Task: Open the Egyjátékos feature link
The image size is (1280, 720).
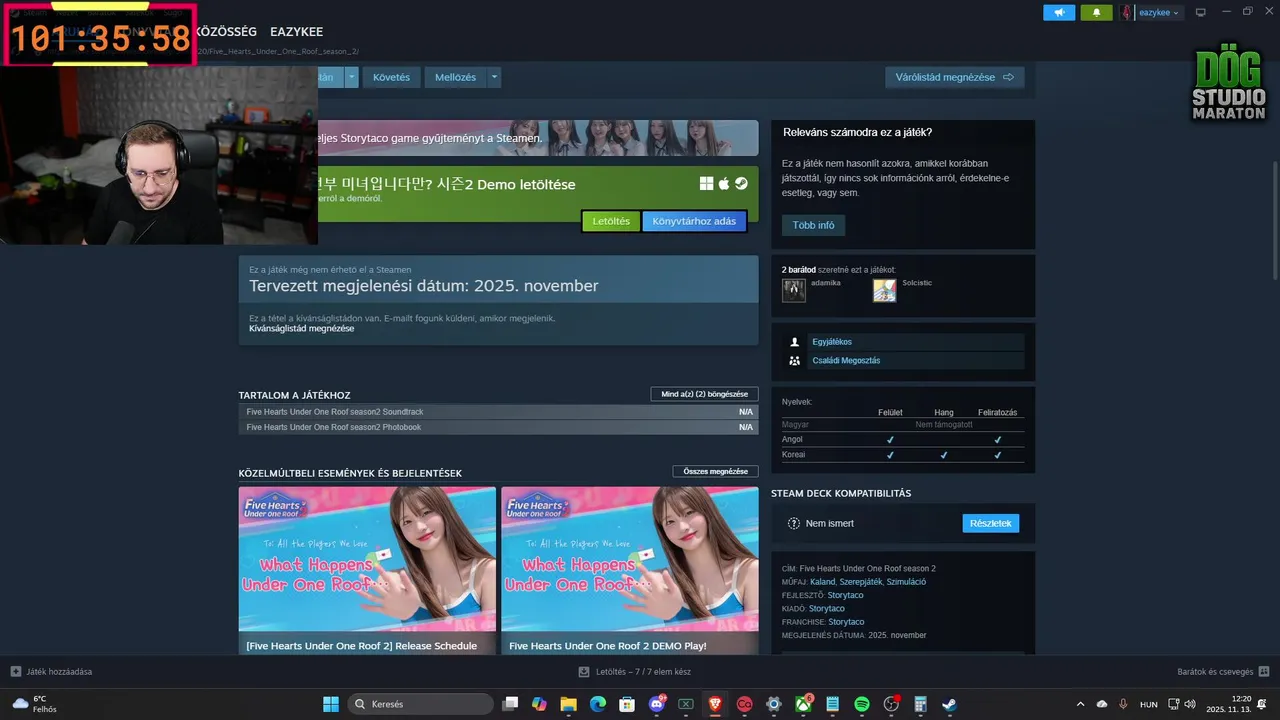Action: point(832,342)
